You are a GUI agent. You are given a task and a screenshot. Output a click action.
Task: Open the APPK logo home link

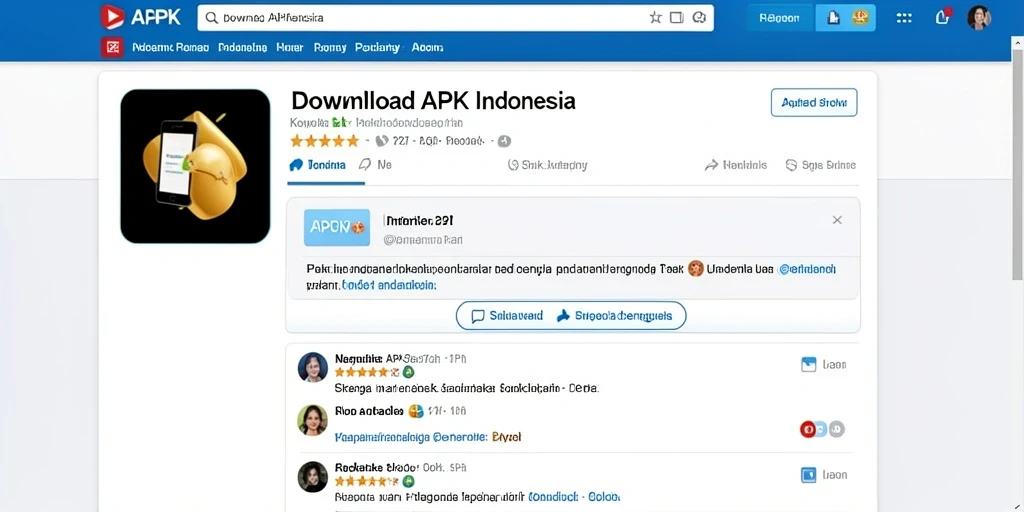click(140, 18)
